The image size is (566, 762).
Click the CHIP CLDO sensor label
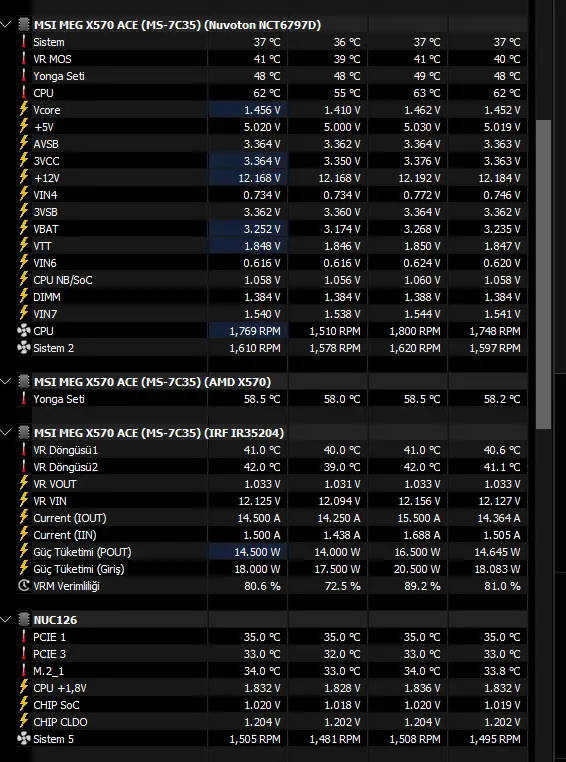point(60,722)
